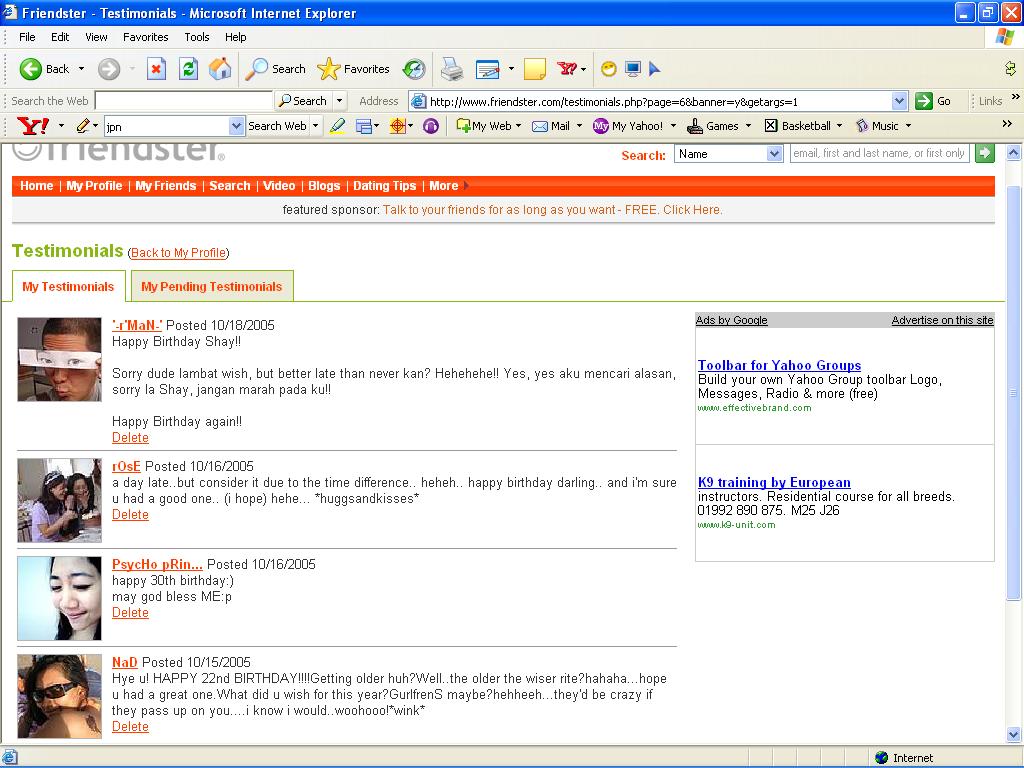Open the Search the Web button dropdown arrow
The image size is (1024, 768).
339,101
